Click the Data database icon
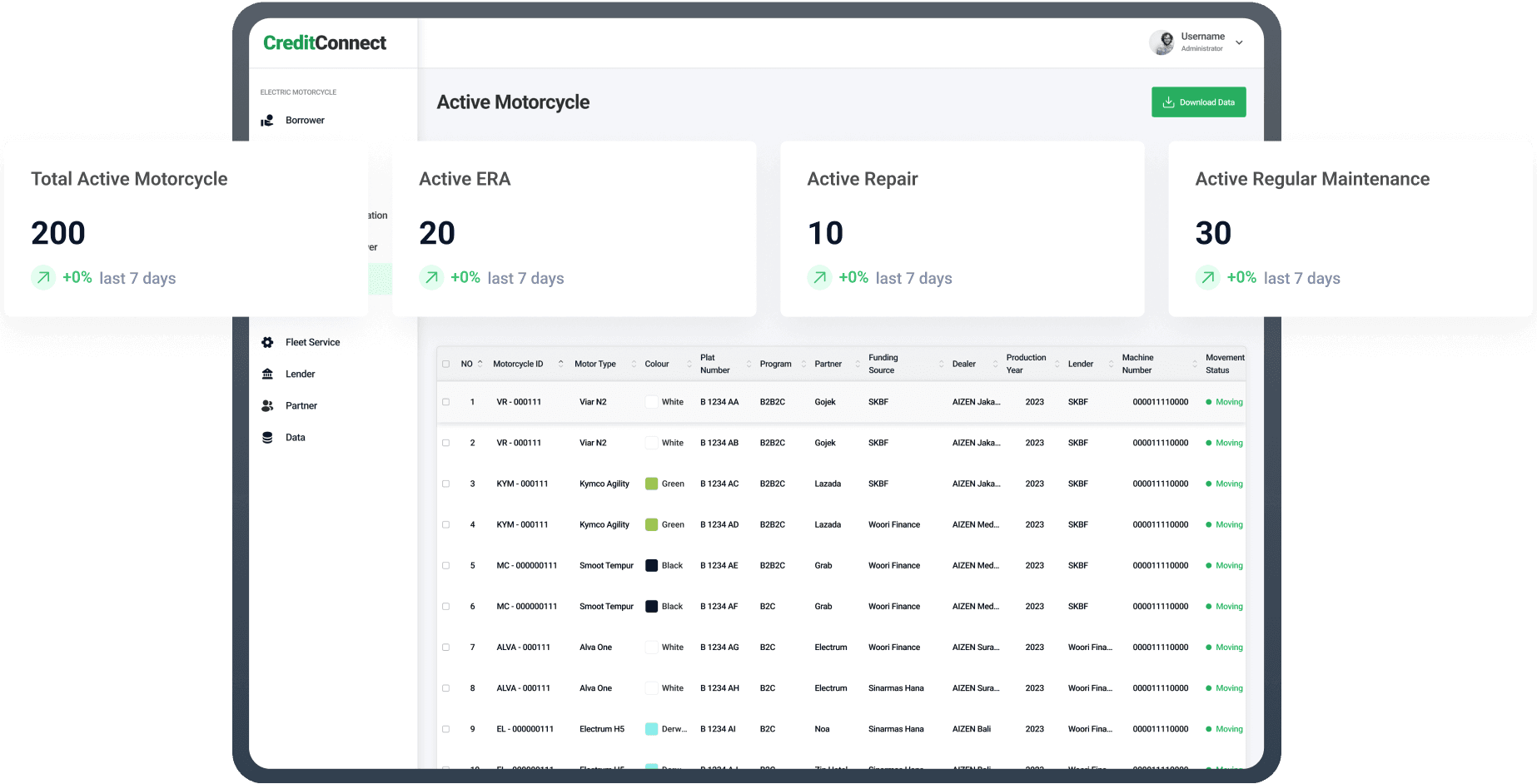This screenshot has width=1537, height=784. [x=267, y=438]
